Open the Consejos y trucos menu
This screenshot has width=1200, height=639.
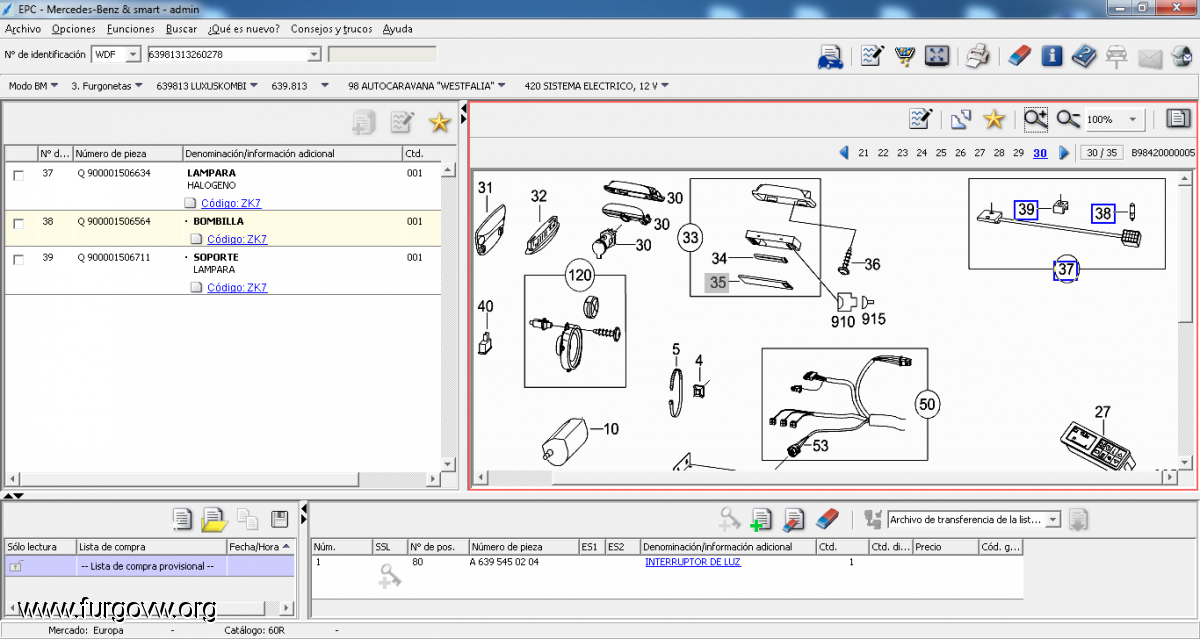click(331, 29)
